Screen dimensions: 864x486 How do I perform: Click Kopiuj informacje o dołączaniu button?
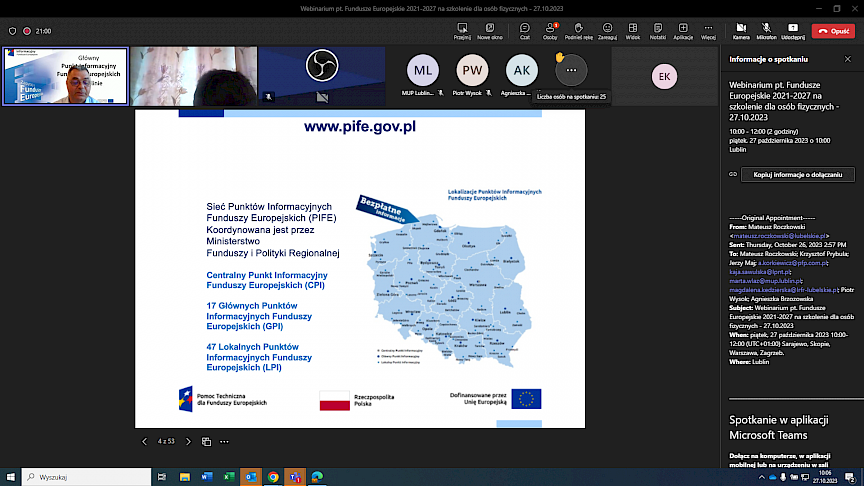(x=797, y=175)
